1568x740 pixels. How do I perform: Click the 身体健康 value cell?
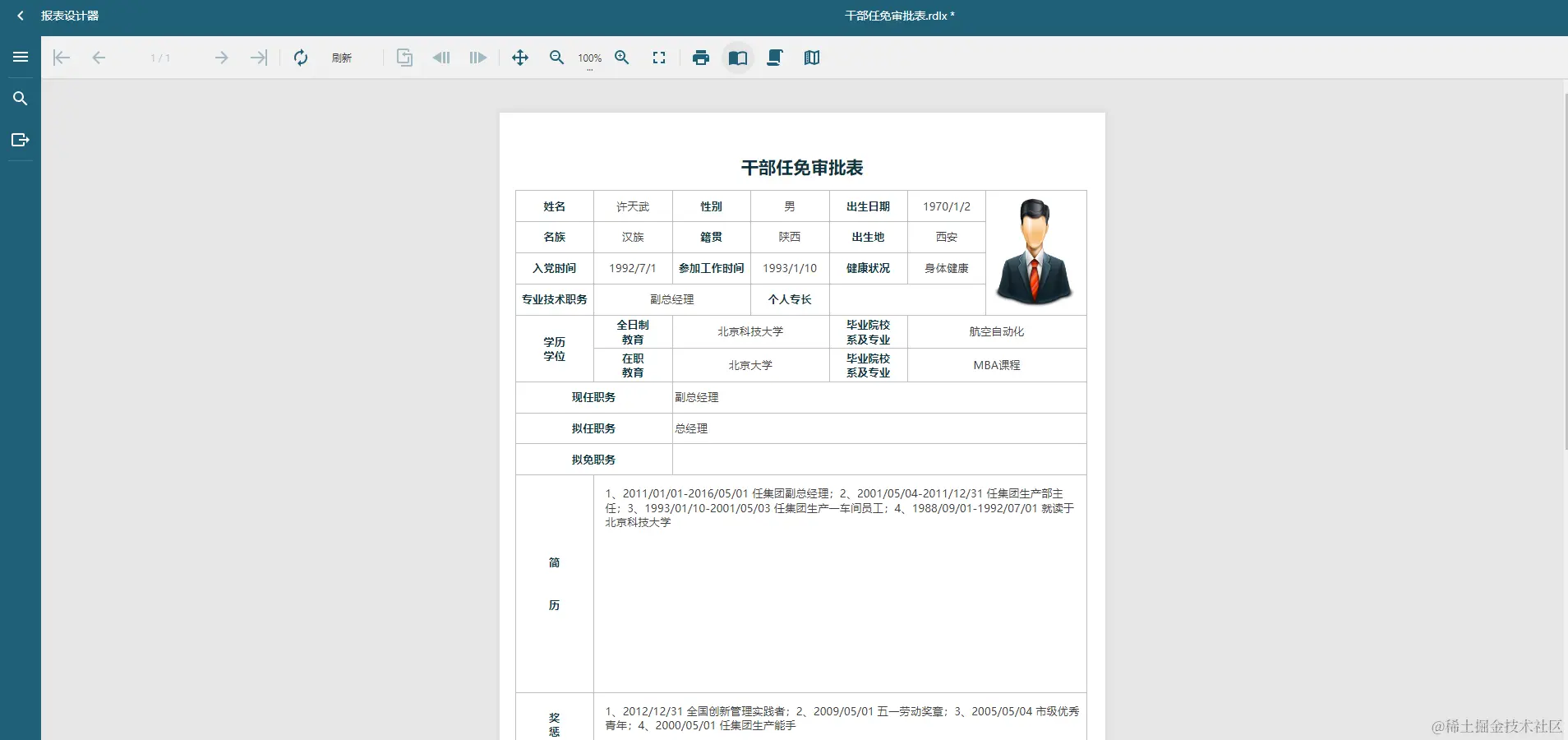point(947,268)
